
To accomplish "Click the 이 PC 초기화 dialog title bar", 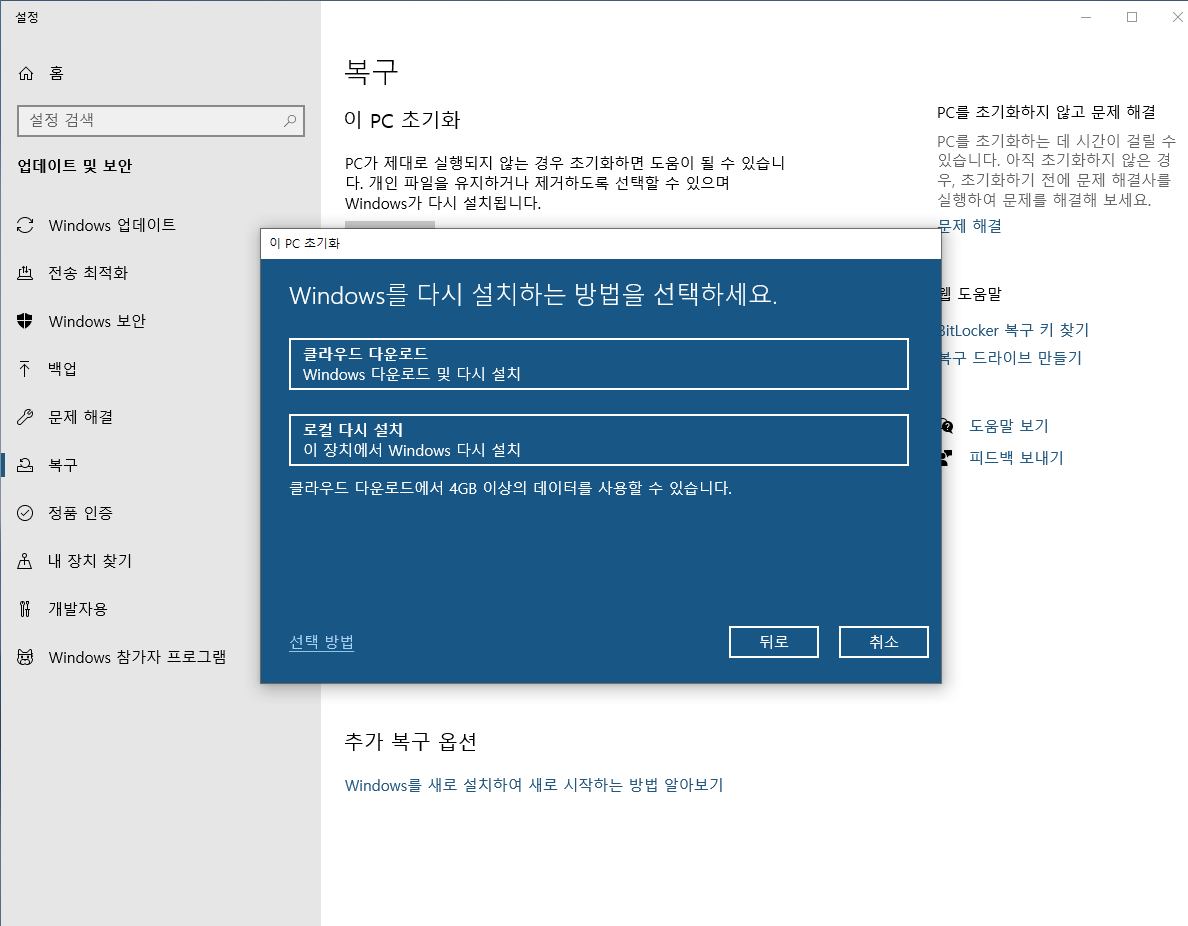I will (x=600, y=243).
